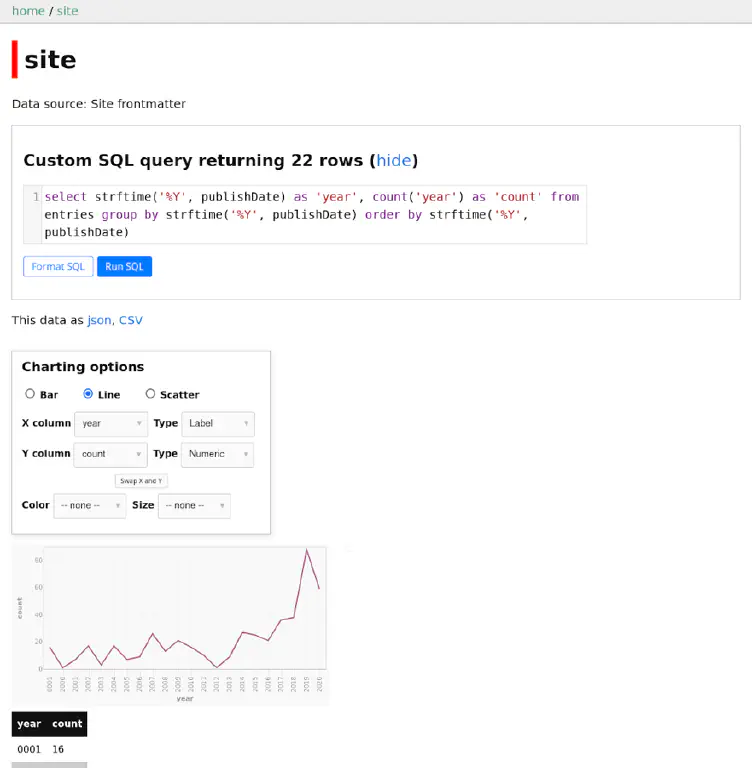Click the year column header
This screenshot has height=768, width=752.
coord(29,724)
